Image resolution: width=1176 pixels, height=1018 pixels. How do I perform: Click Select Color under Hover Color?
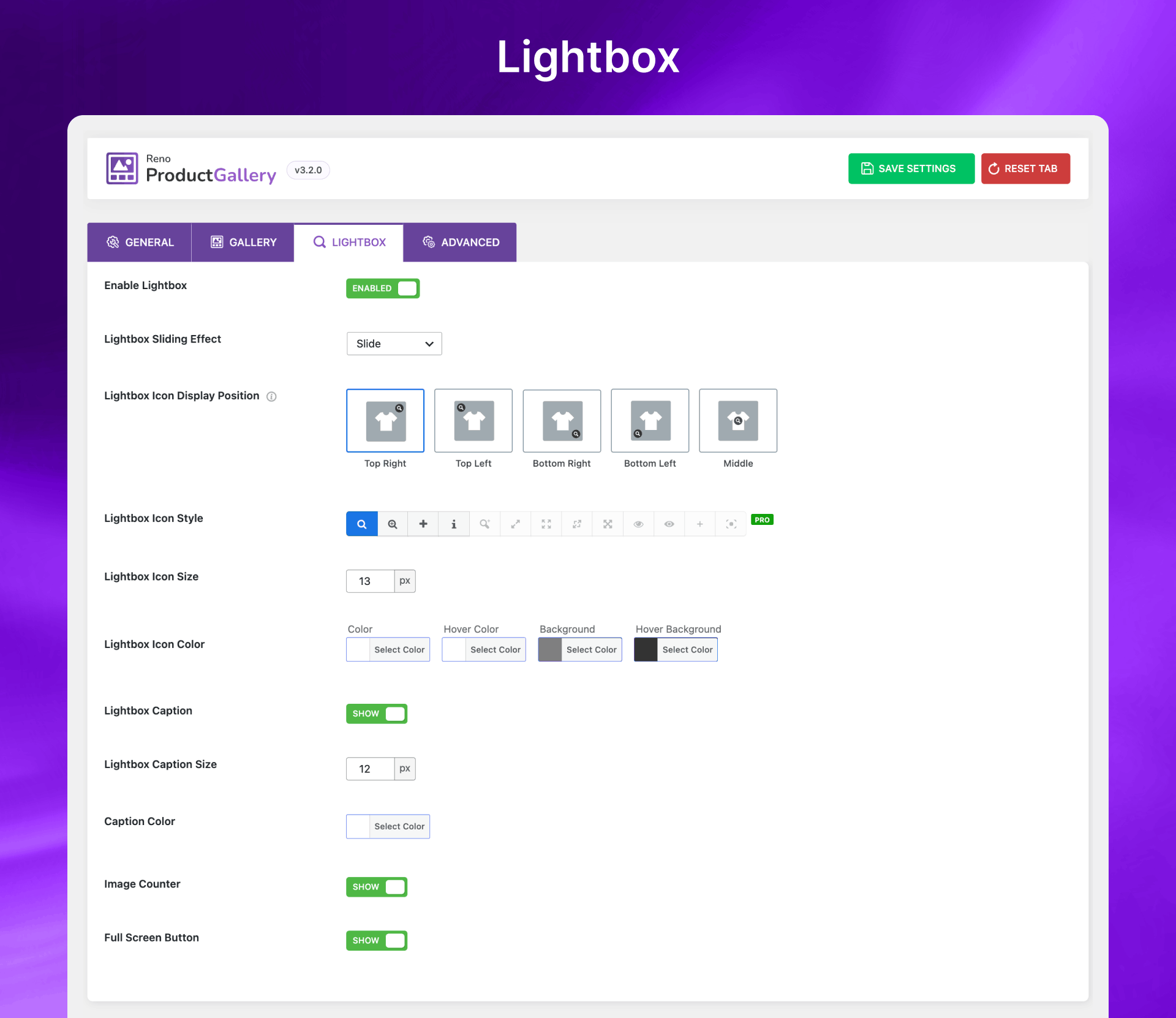(x=496, y=650)
